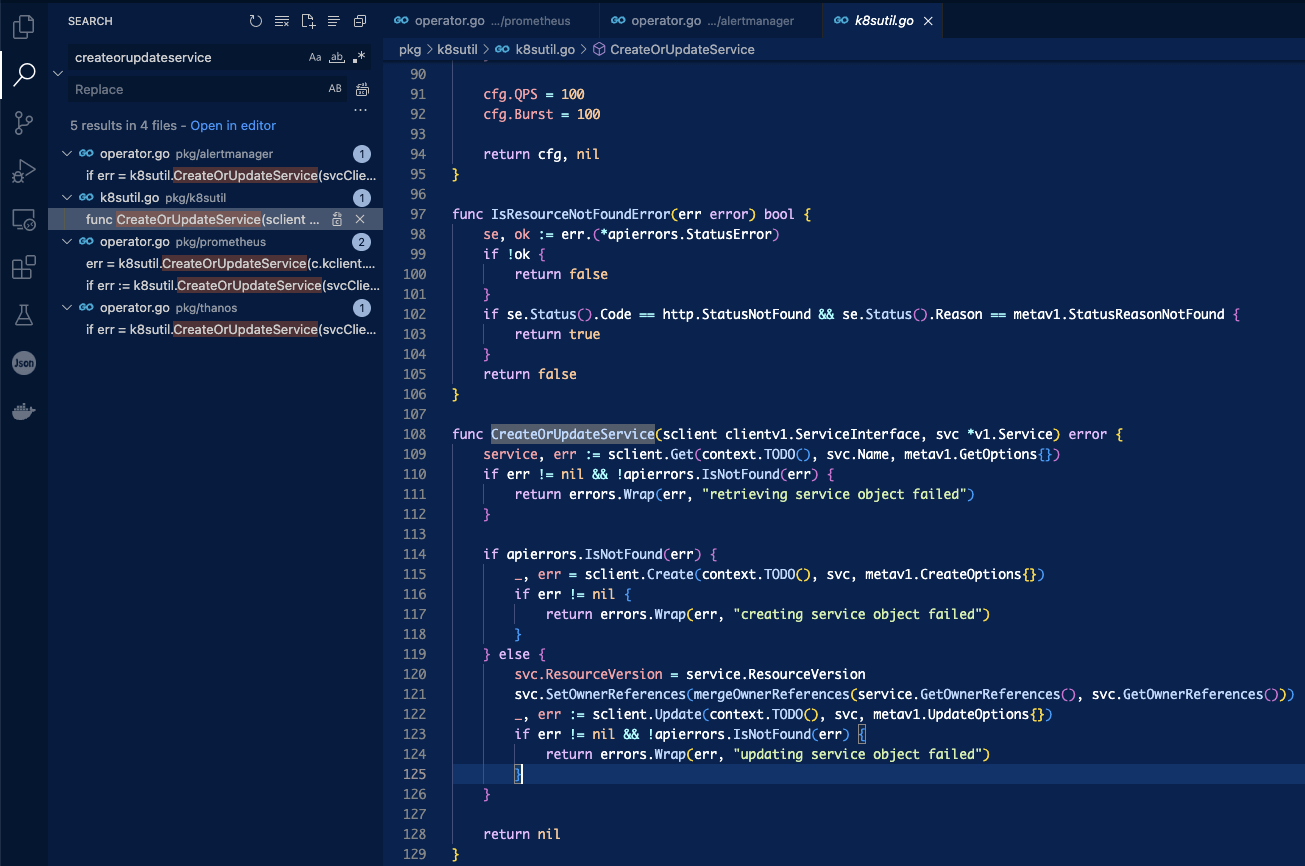The image size is (1305, 866).
Task: Clear all search results
Action: 282,21
